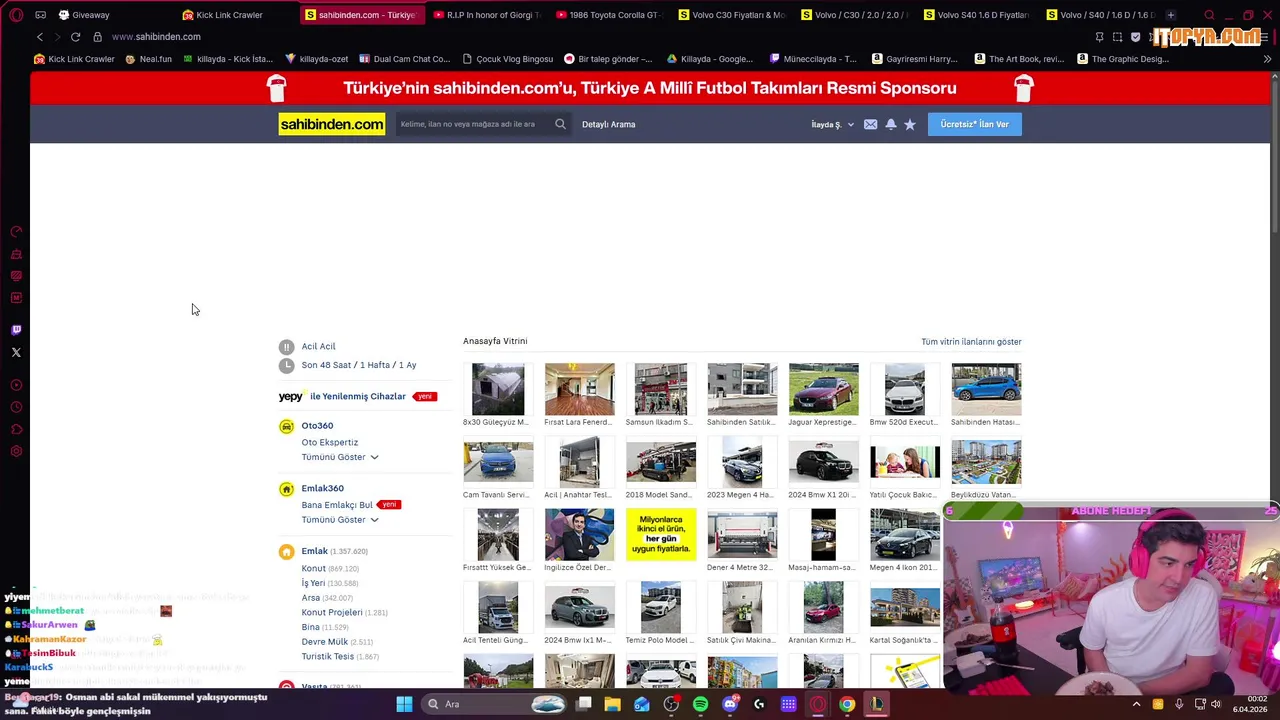Click the clock icon beside Son 48 Saat
The image size is (1280, 720).
[286, 365]
